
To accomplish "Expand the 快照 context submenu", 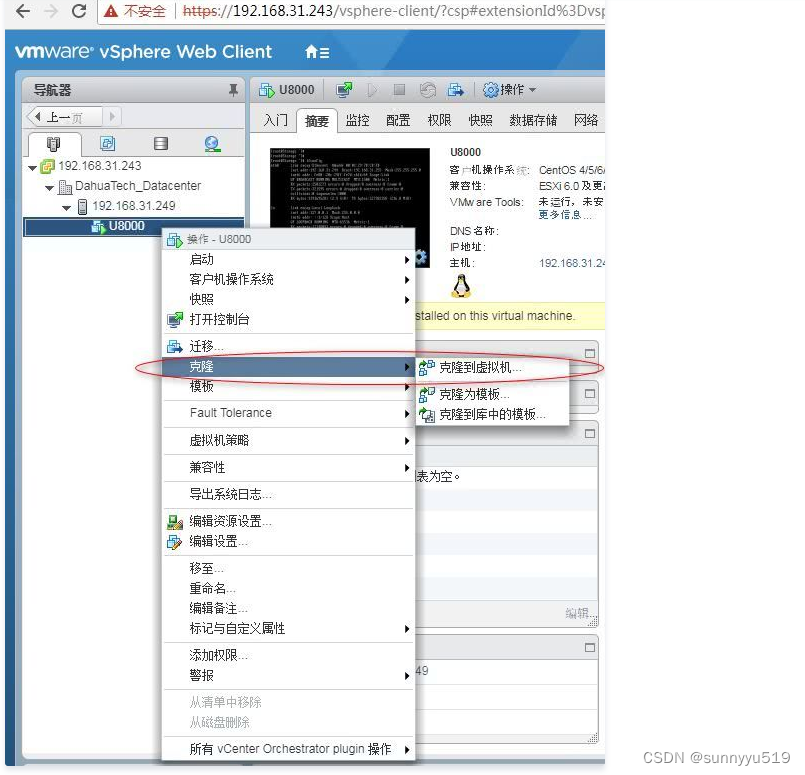I will pos(288,300).
